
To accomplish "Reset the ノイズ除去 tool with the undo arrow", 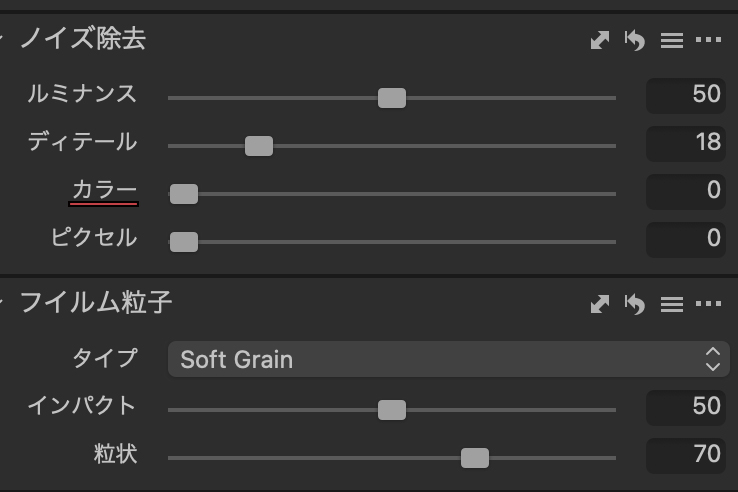I will click(635, 40).
